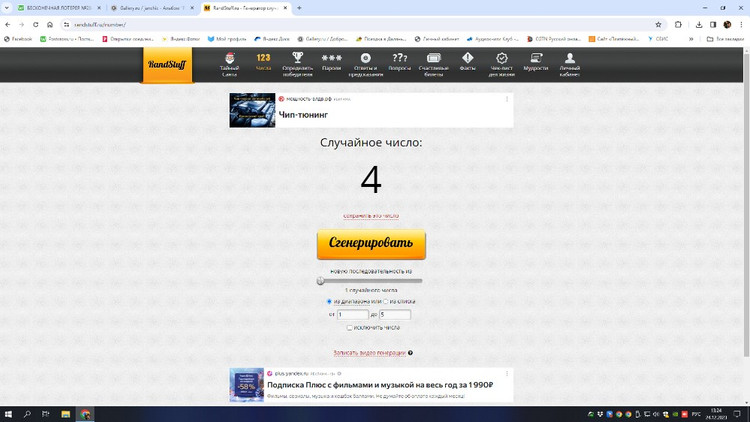750x422 pixels.
Task: Click the 'Записать видео генерации' link
Action: pos(370,352)
